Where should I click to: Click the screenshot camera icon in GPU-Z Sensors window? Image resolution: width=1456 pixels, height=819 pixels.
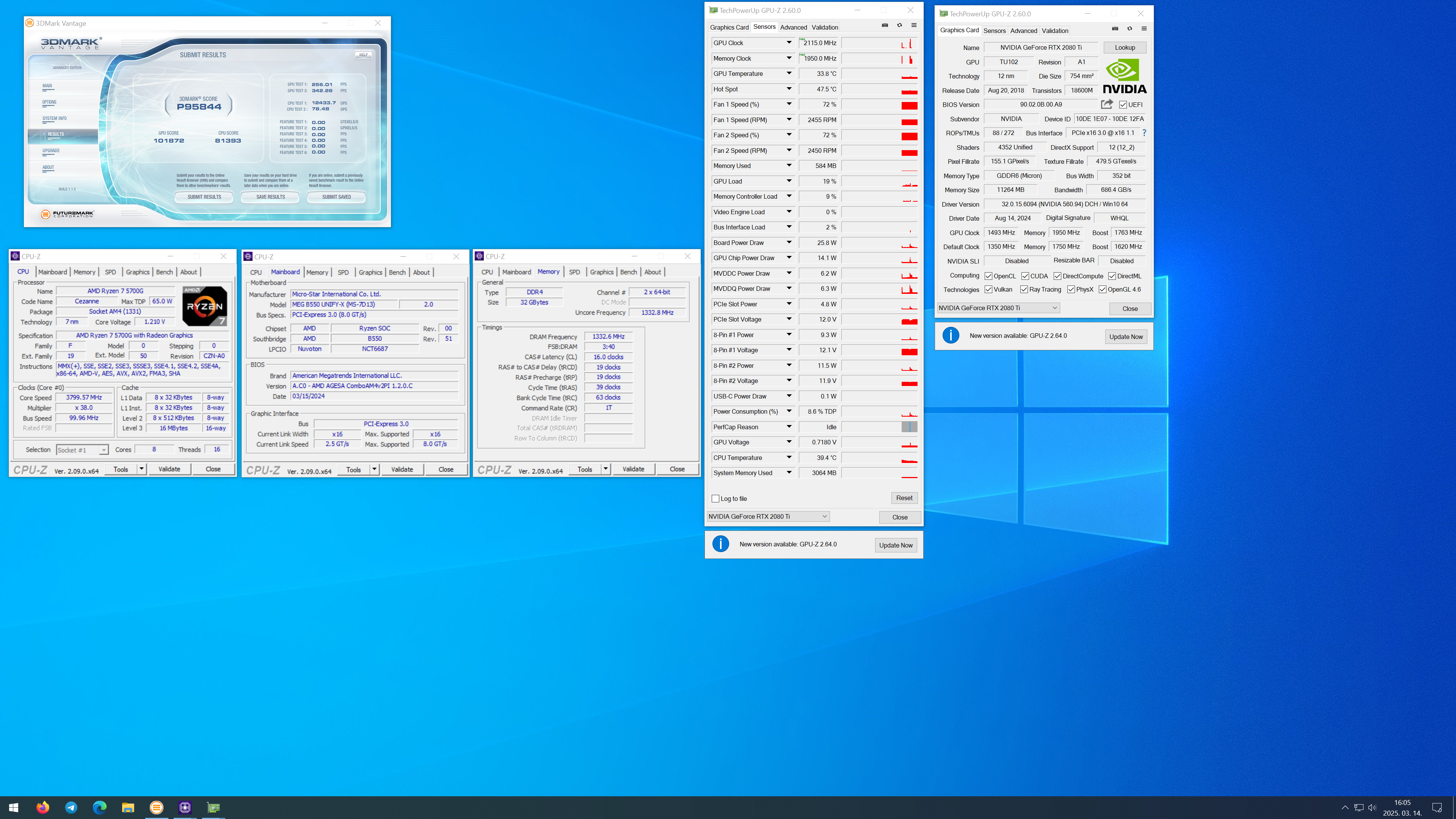point(885,25)
